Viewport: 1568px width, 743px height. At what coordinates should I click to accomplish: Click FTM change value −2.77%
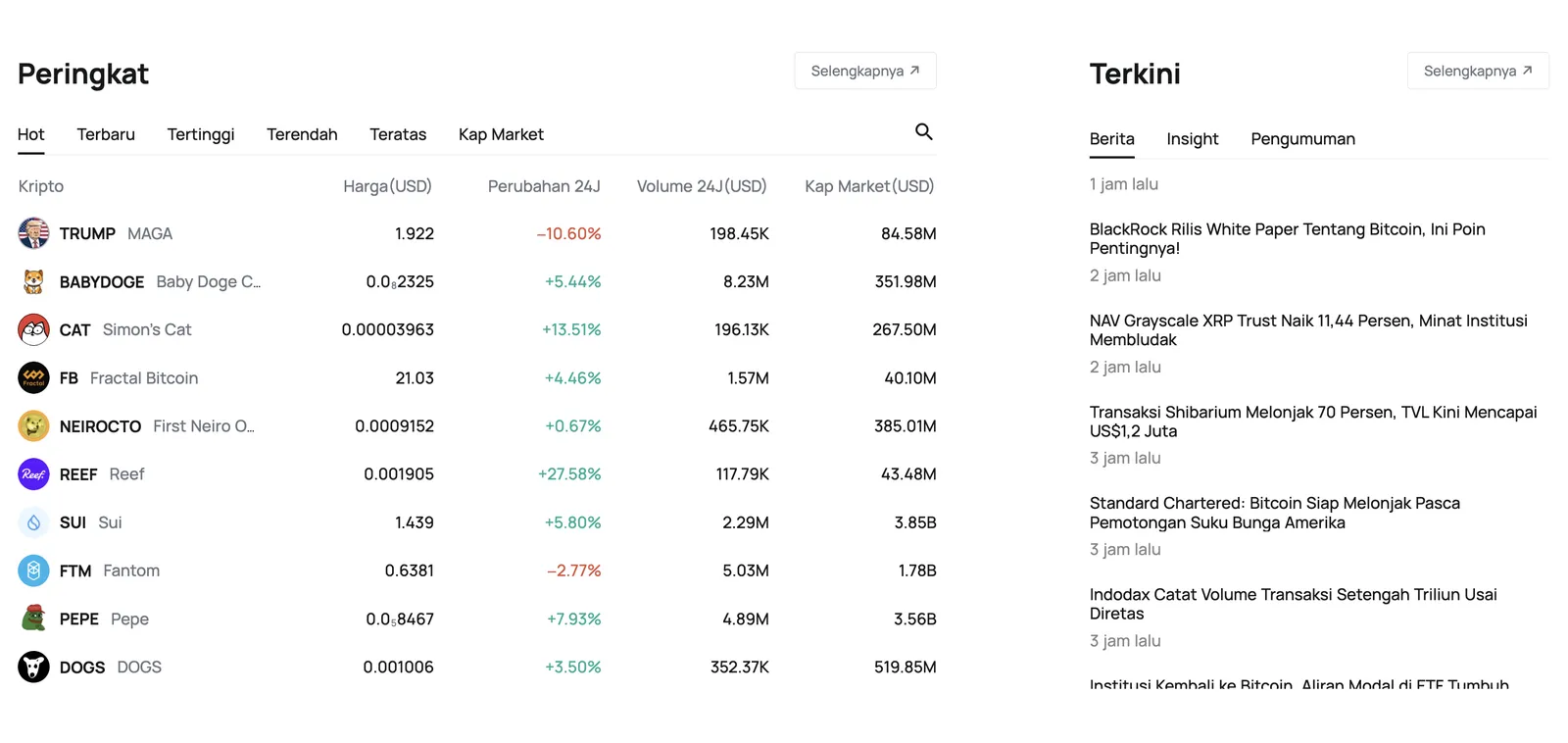pos(573,570)
